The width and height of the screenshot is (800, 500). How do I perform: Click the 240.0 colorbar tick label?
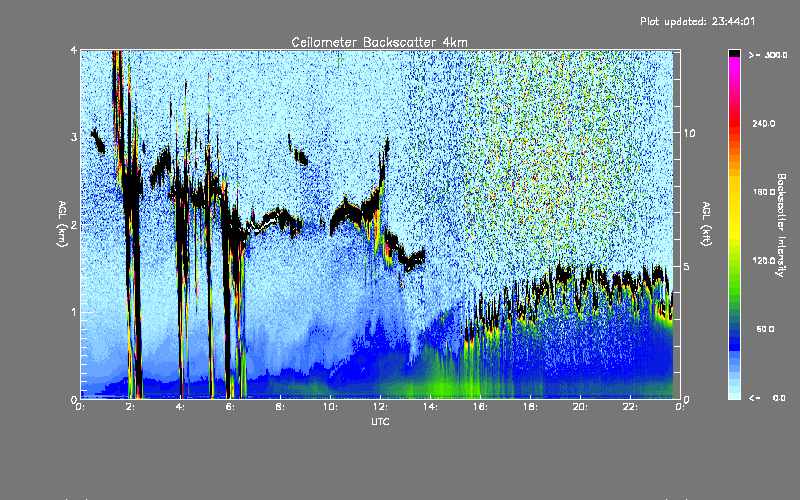point(764,123)
